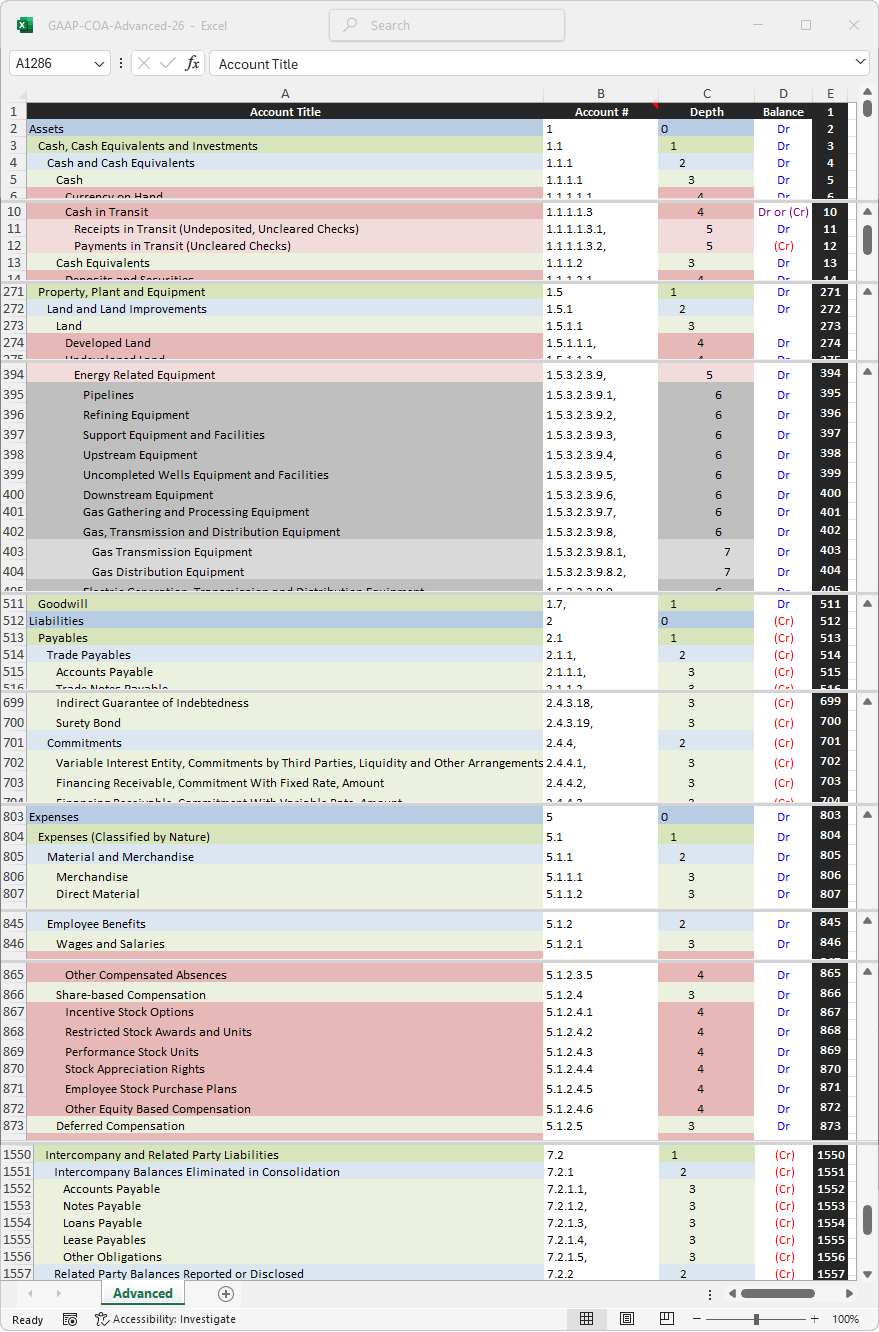Click the magnifier icon in the Search box
Viewport: 879px width, 1332px height.
click(350, 25)
